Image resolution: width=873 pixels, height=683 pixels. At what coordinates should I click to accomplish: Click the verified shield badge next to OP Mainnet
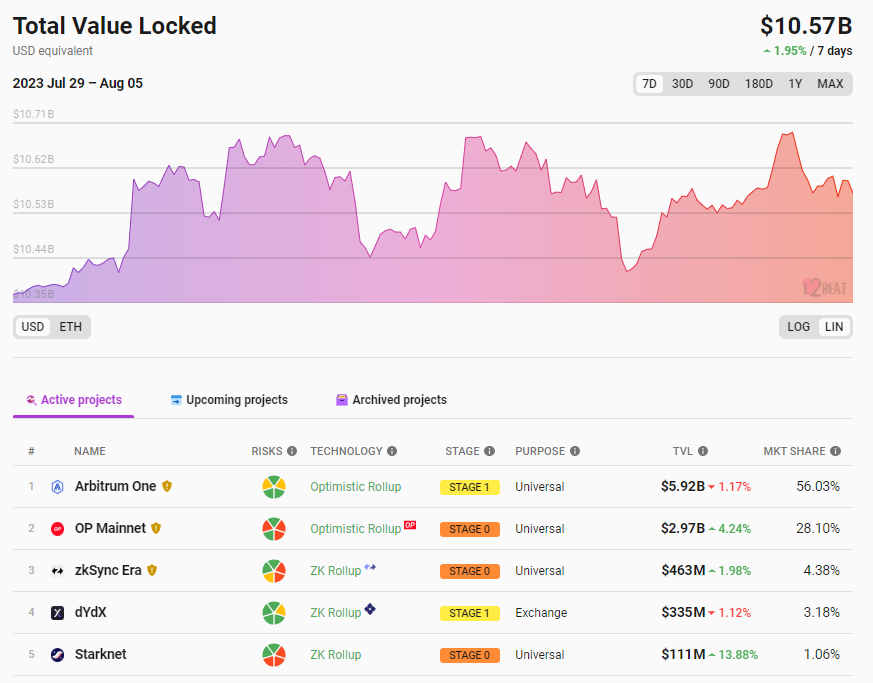pos(156,528)
